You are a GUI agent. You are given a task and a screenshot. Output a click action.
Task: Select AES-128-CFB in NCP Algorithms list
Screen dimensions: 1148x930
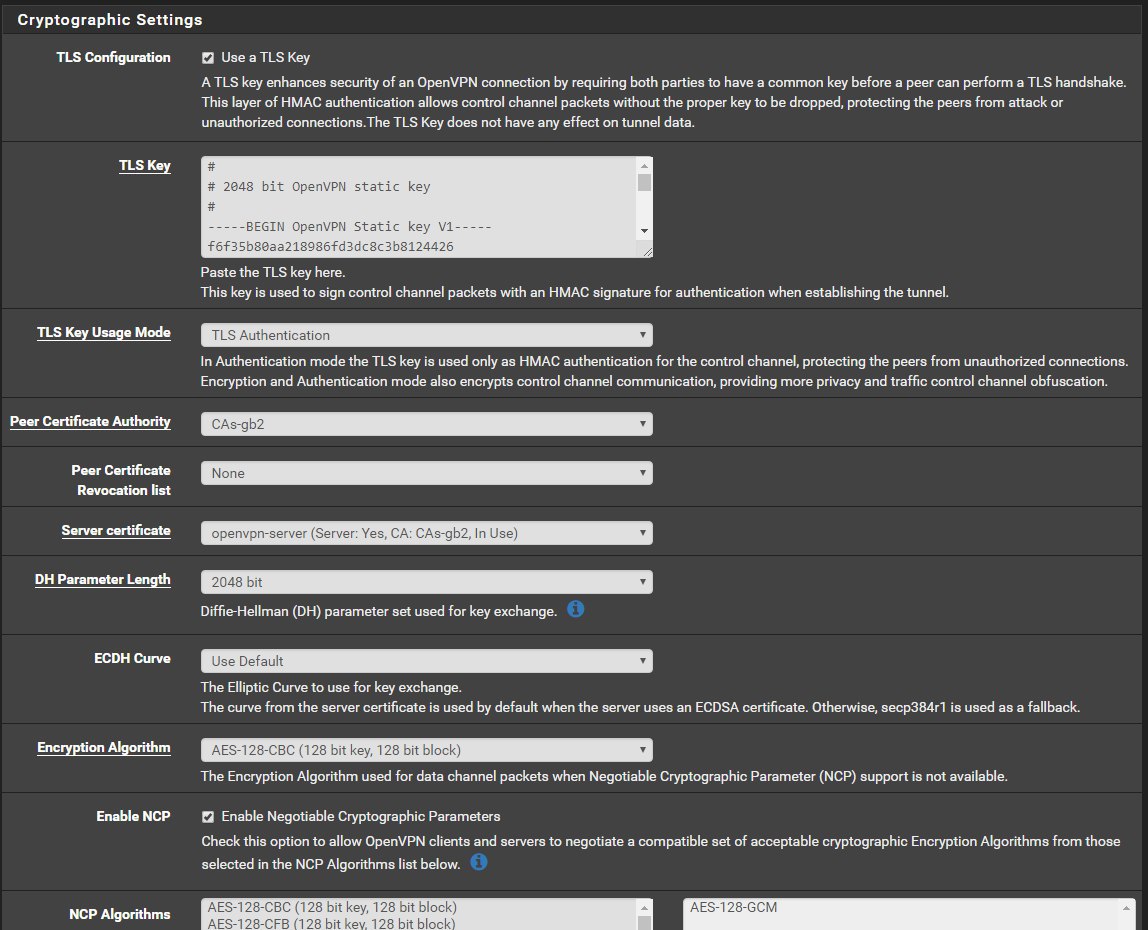coord(331,923)
